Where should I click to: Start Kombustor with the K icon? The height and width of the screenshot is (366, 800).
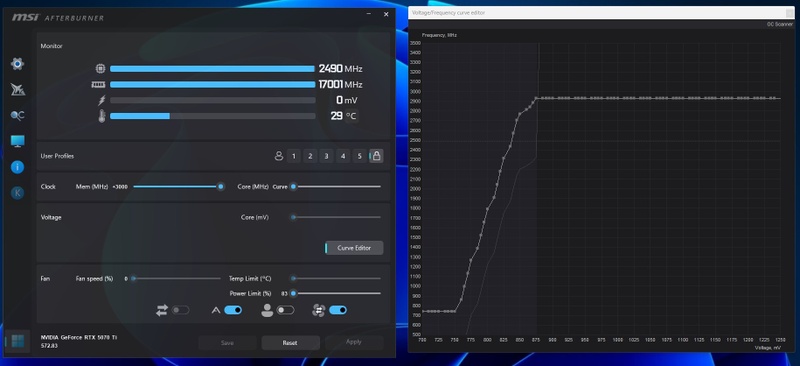click(17, 192)
